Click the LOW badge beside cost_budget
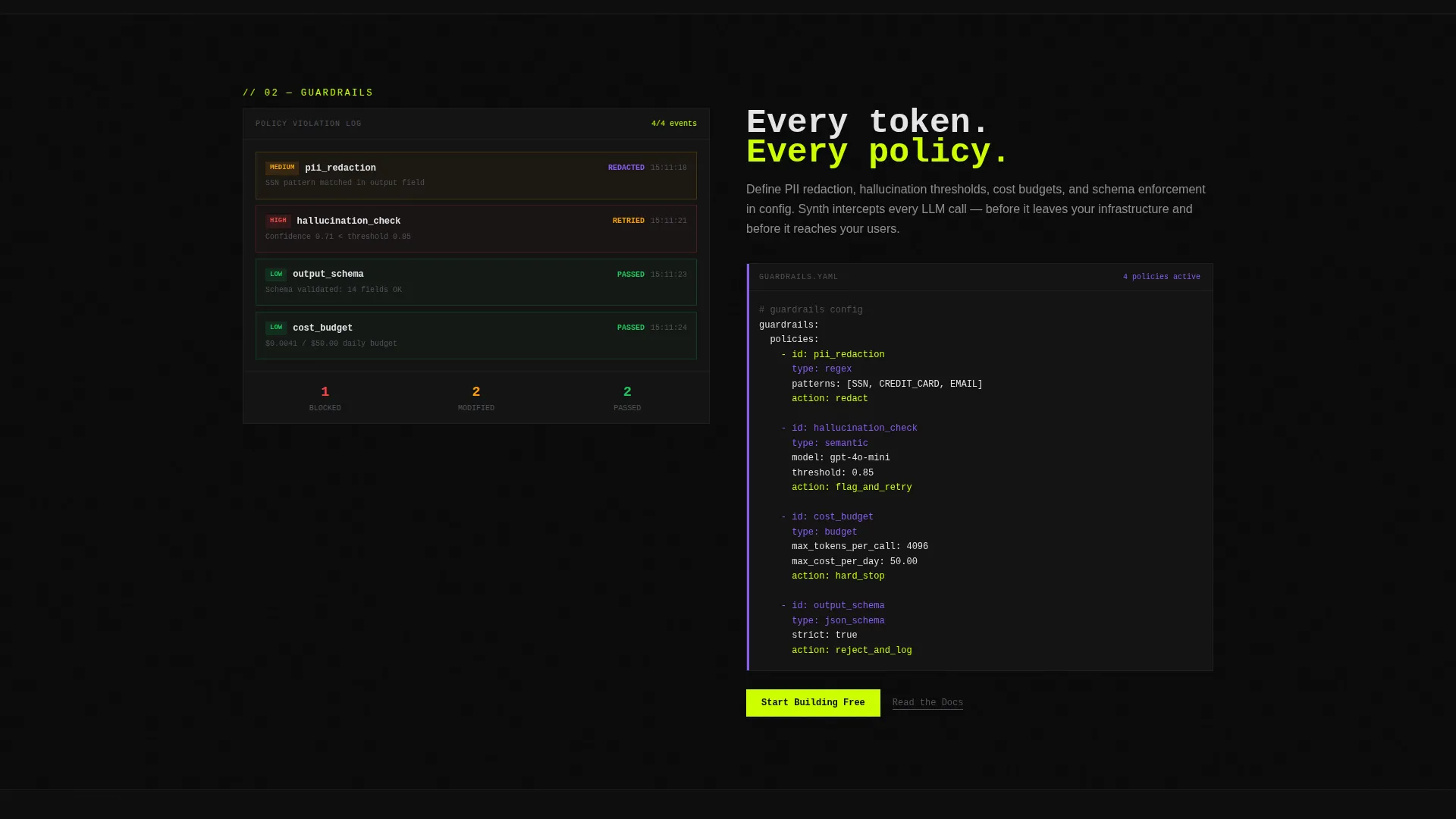Screen dimensions: 1456x819 pos(276,328)
